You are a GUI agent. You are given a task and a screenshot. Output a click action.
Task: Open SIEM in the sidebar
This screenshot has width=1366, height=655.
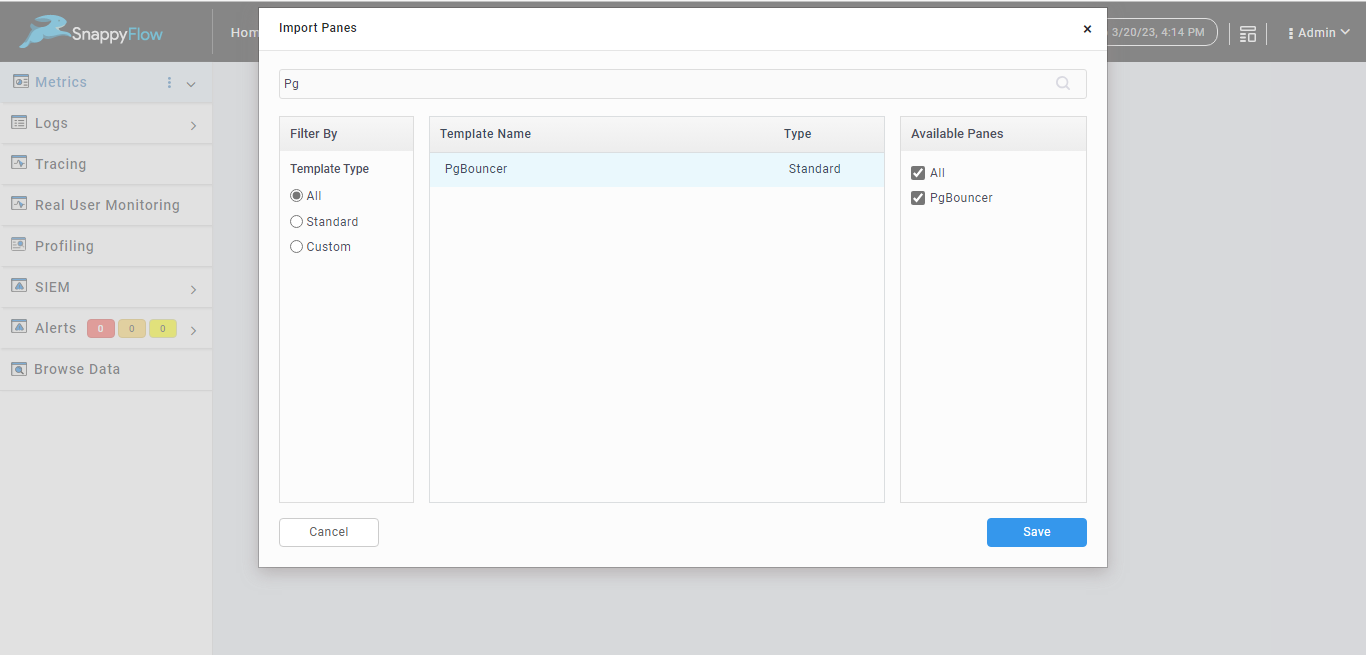pos(52,287)
